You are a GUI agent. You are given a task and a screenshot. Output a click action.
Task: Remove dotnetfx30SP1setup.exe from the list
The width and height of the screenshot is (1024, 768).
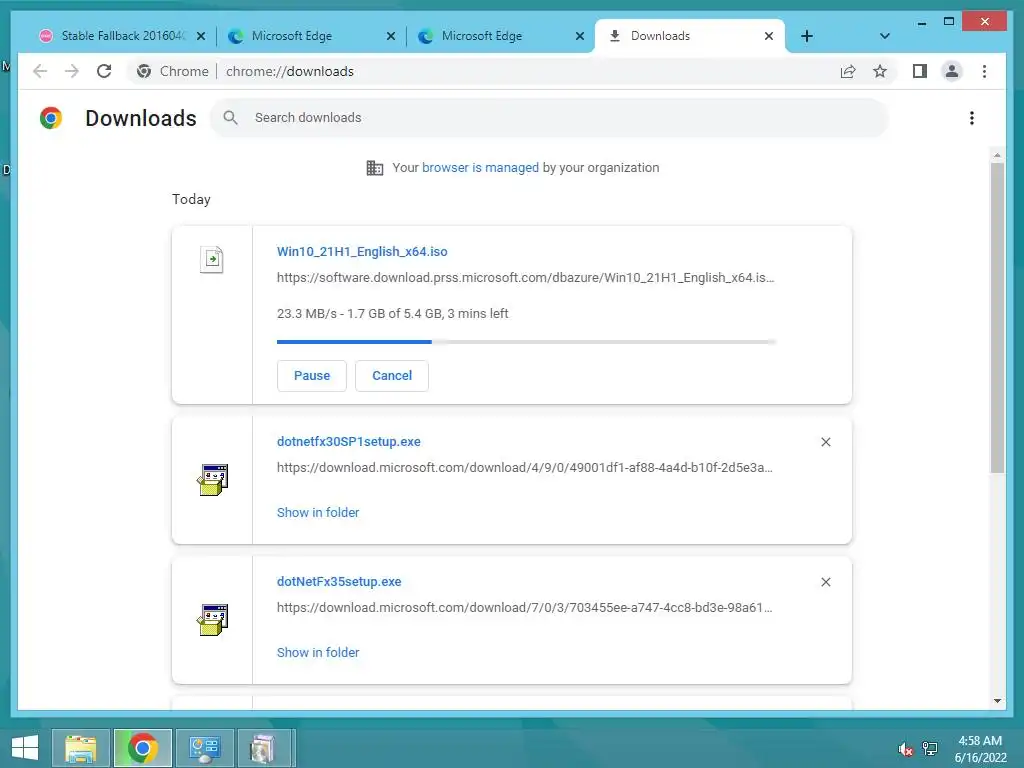(825, 442)
